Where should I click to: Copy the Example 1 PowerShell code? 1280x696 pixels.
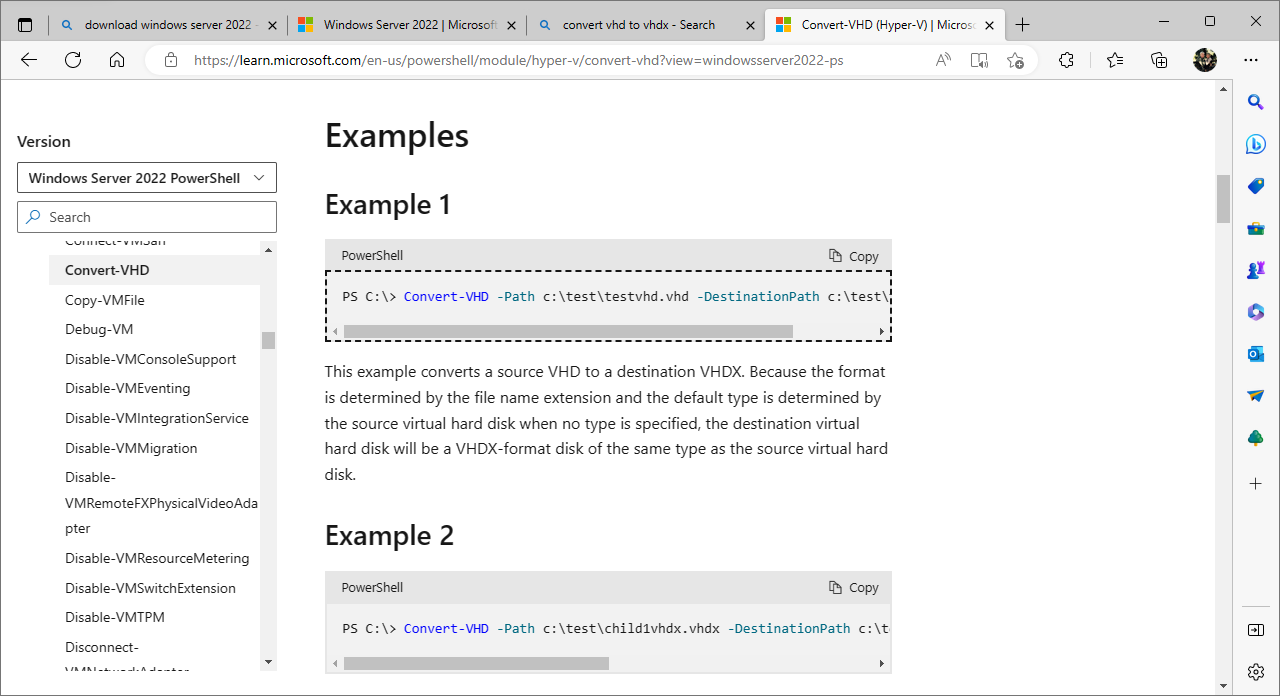[x=854, y=256]
